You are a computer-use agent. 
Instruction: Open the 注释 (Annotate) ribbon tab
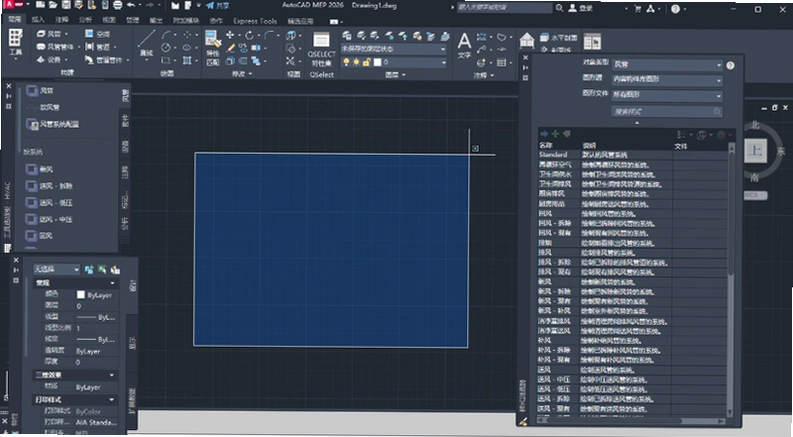(x=62, y=20)
